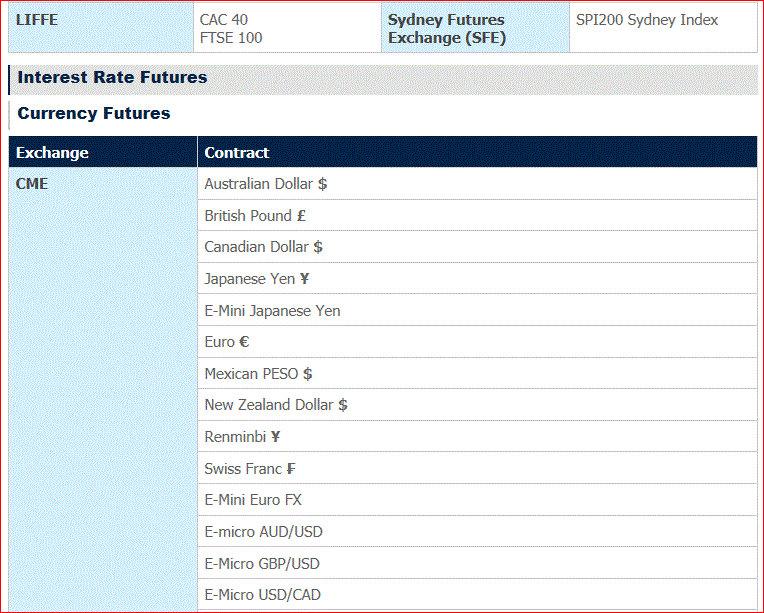The width and height of the screenshot is (764, 613).
Task: Click the Australian Dollar $ row
Action: [478, 184]
